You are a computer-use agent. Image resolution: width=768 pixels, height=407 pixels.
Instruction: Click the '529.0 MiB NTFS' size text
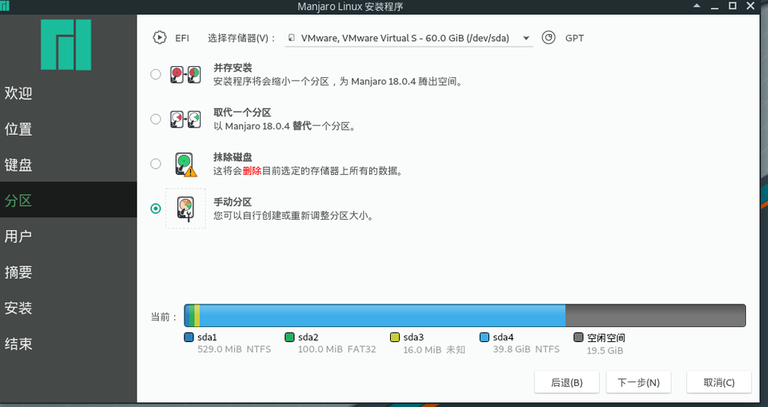coord(234,349)
